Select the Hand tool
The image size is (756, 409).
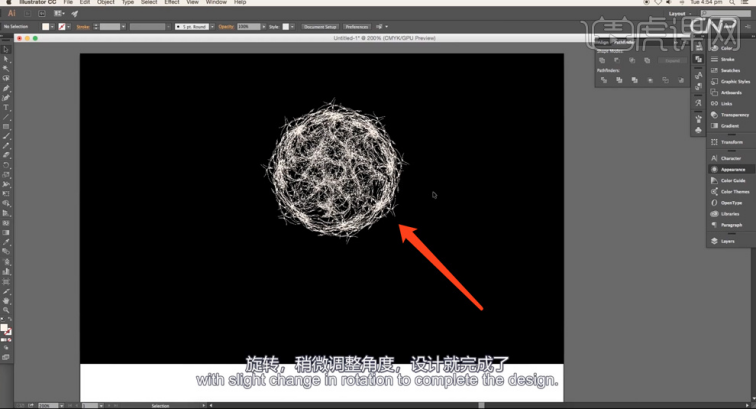point(6,300)
